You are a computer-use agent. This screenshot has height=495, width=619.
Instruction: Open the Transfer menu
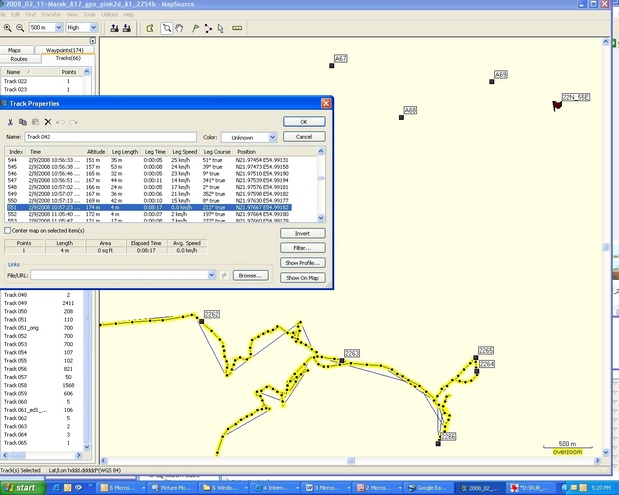pos(51,15)
